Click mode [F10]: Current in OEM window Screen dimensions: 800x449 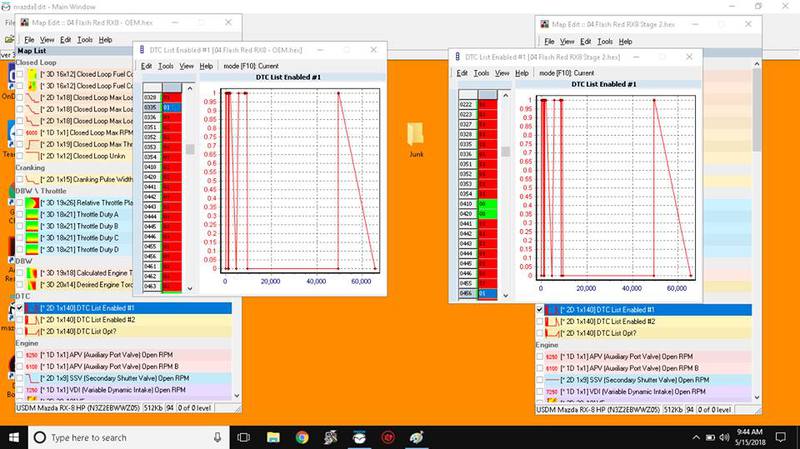click(x=251, y=66)
